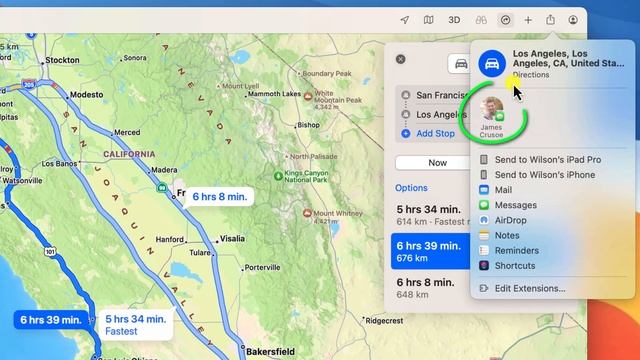Image resolution: width=640 pixels, height=360 pixels.
Task: Click the Edit Extensions icon
Action: [x=484, y=288]
